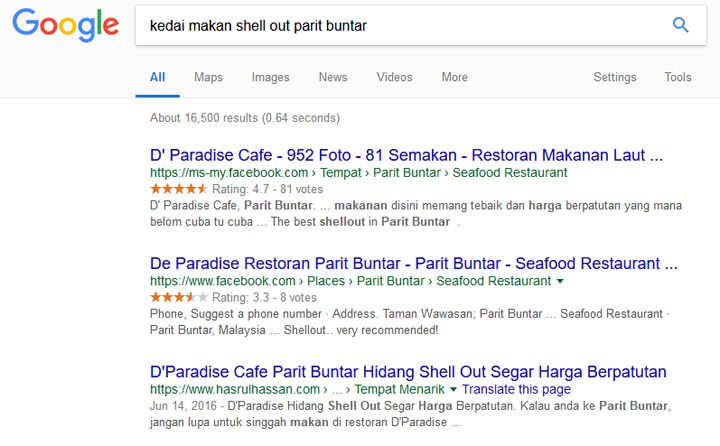Click snippet 'Shellout.. very recommended!'

(x=361, y=330)
